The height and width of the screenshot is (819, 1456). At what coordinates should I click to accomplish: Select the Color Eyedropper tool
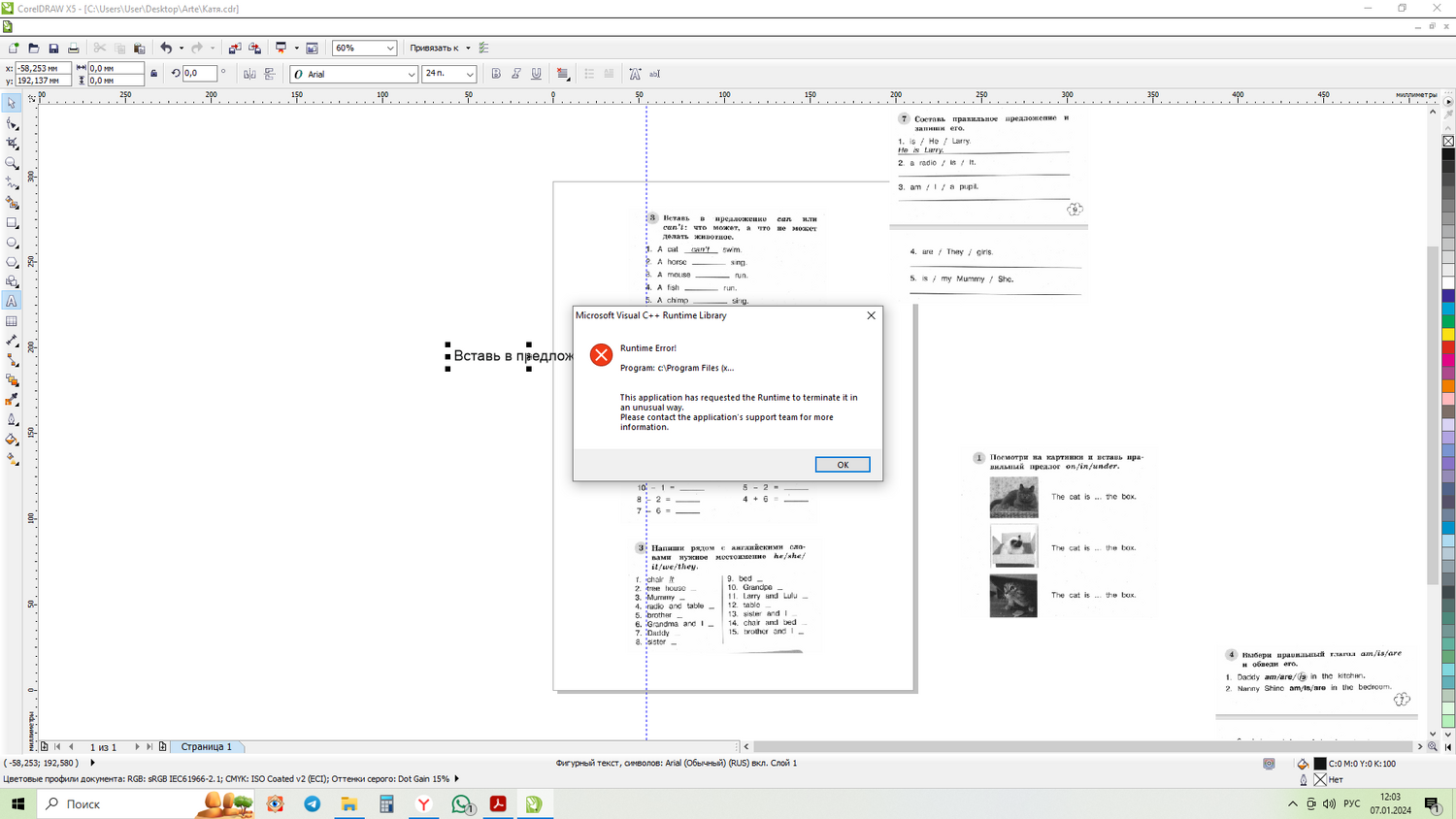(12, 400)
